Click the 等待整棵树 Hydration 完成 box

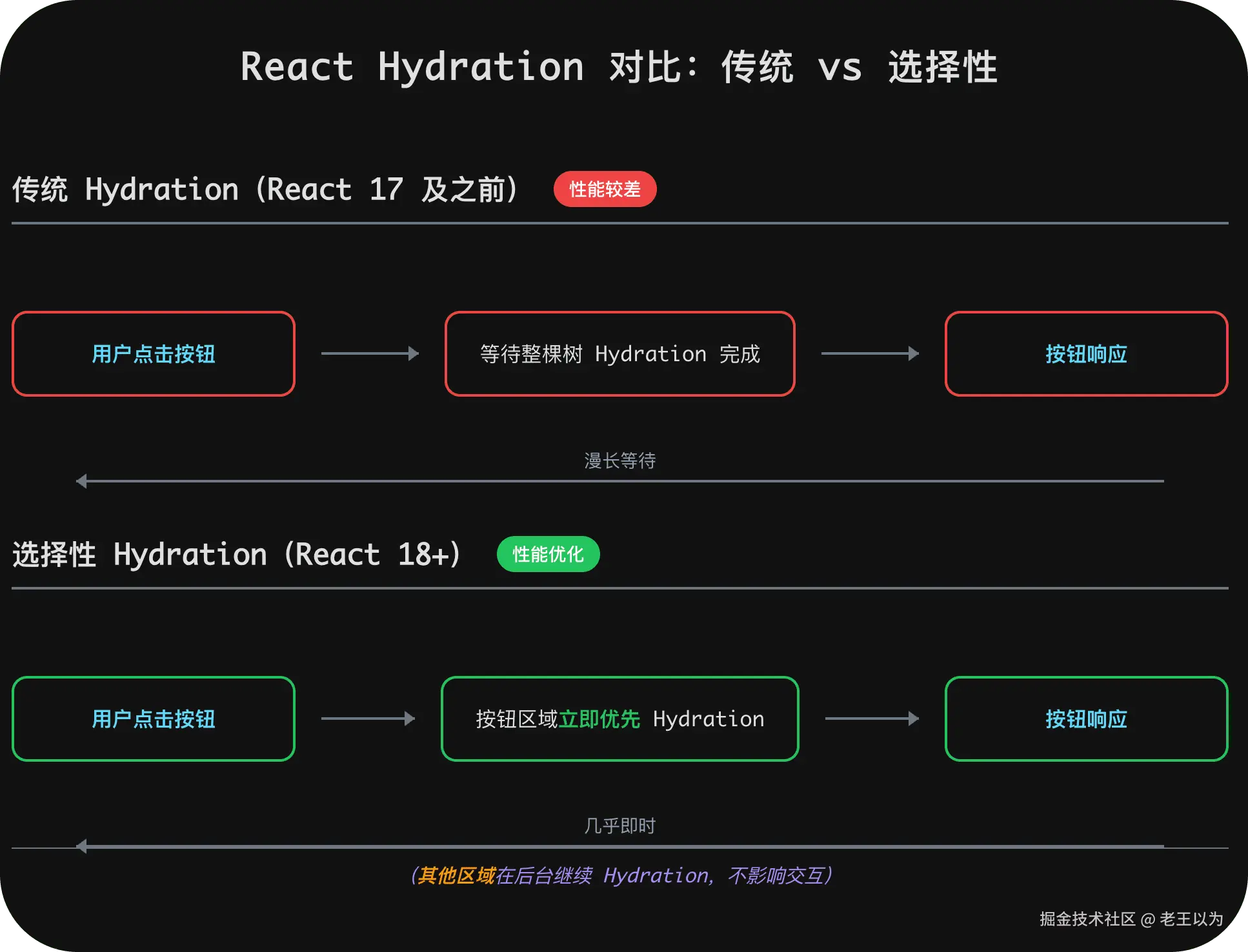point(619,353)
